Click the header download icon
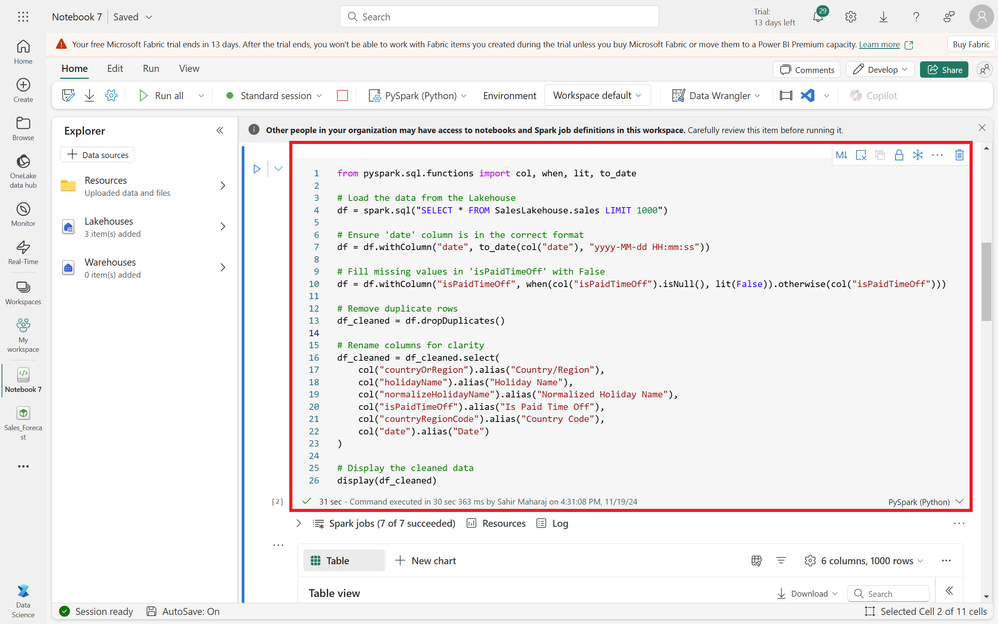This screenshot has height=624, width=998. click(x=883, y=17)
